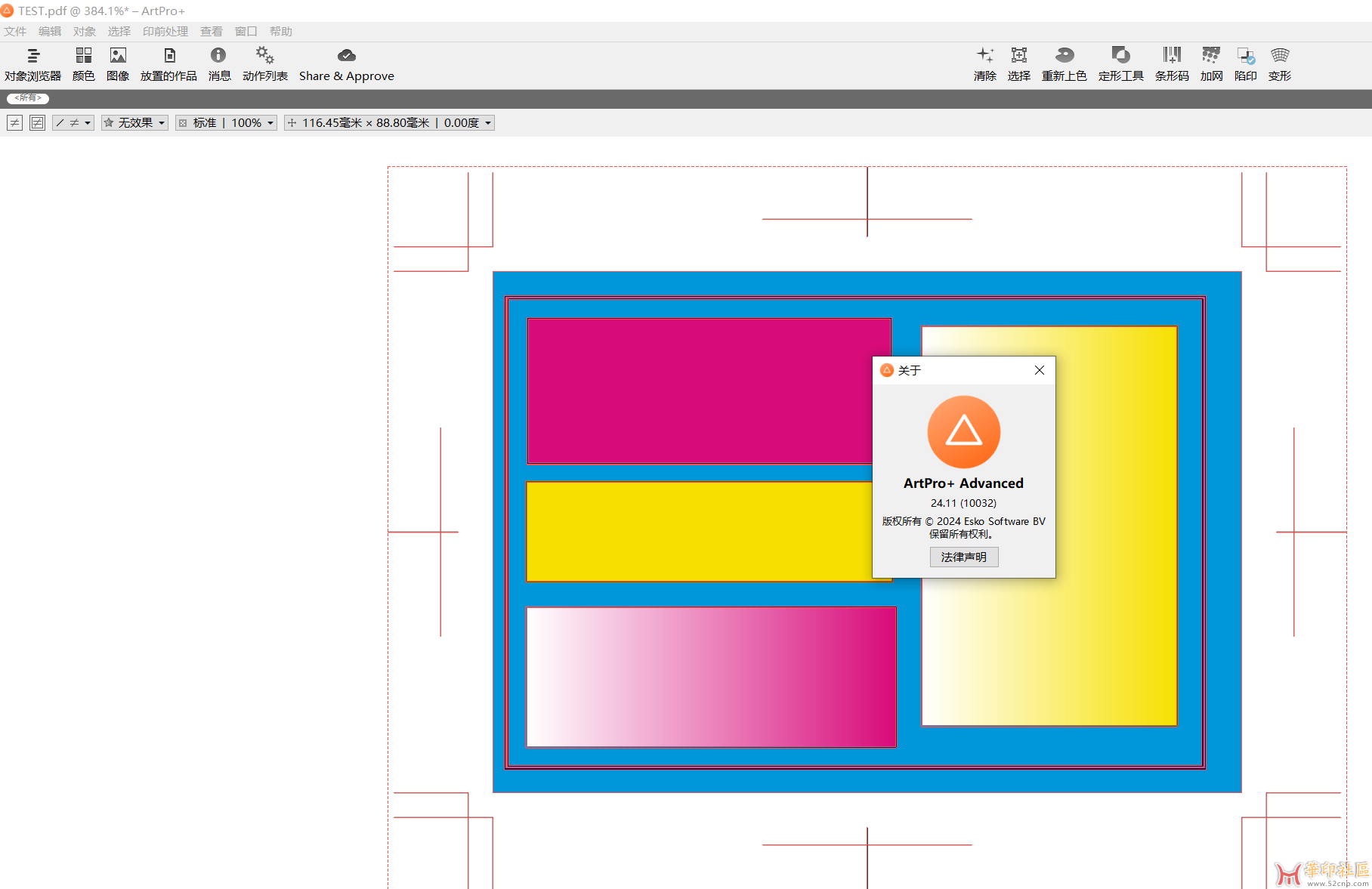Viewport: 1372px width, 889px height.
Task: Click the ArtPro+ logo in About dialog
Action: (963, 432)
